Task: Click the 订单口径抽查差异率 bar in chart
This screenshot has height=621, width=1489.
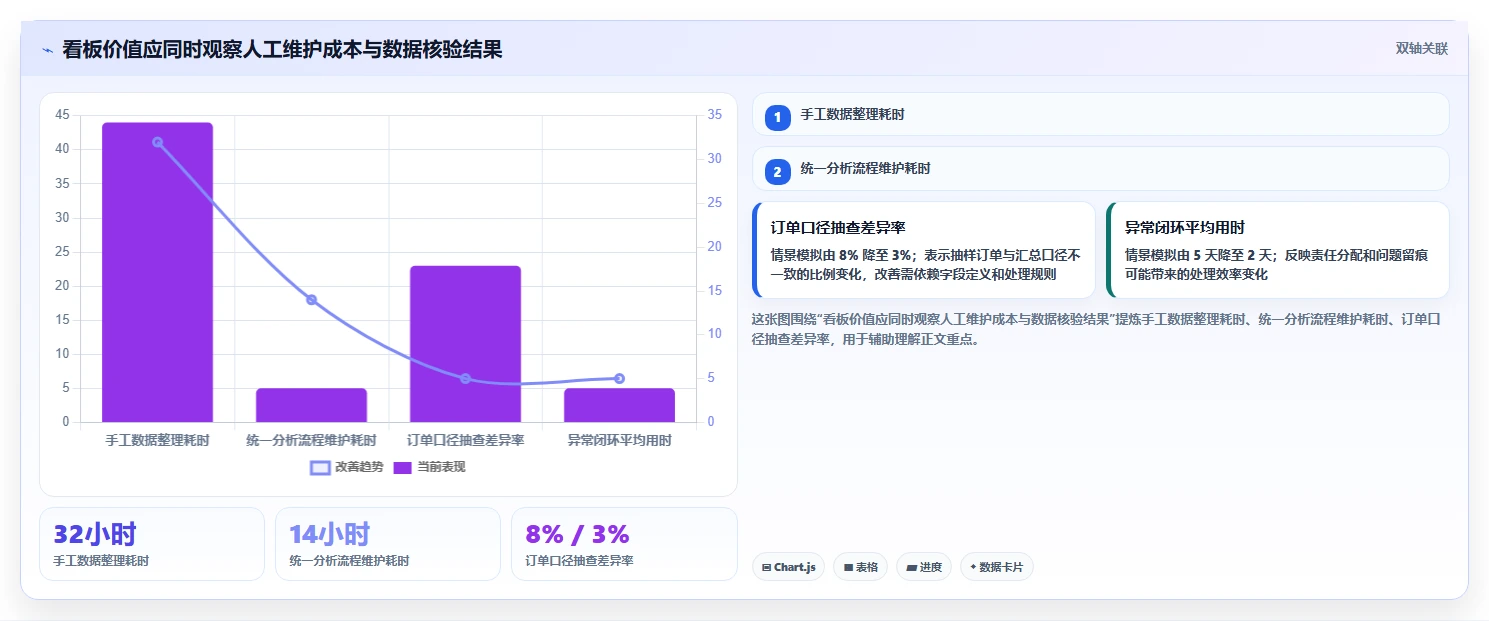Action: [x=465, y=344]
